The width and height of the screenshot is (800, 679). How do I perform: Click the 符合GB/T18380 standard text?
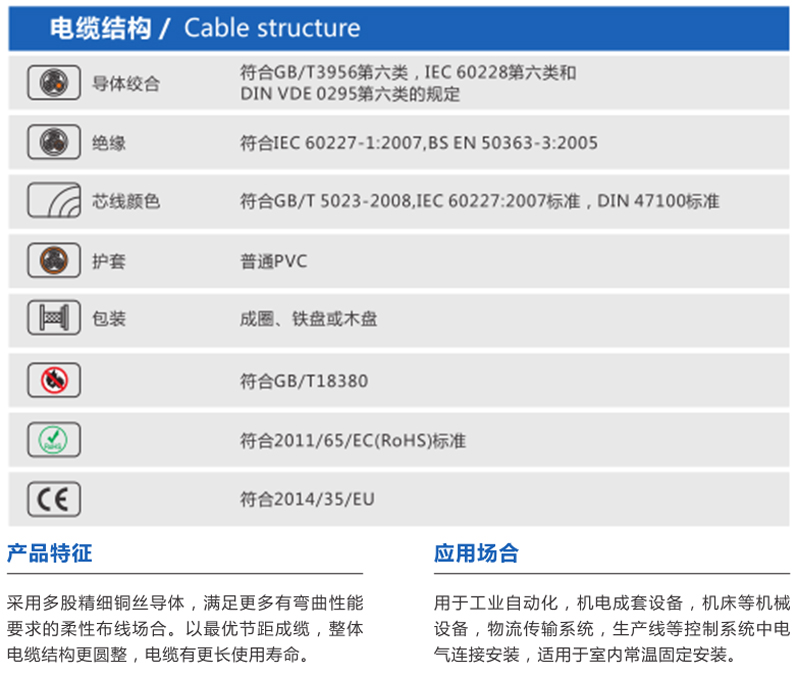point(304,380)
